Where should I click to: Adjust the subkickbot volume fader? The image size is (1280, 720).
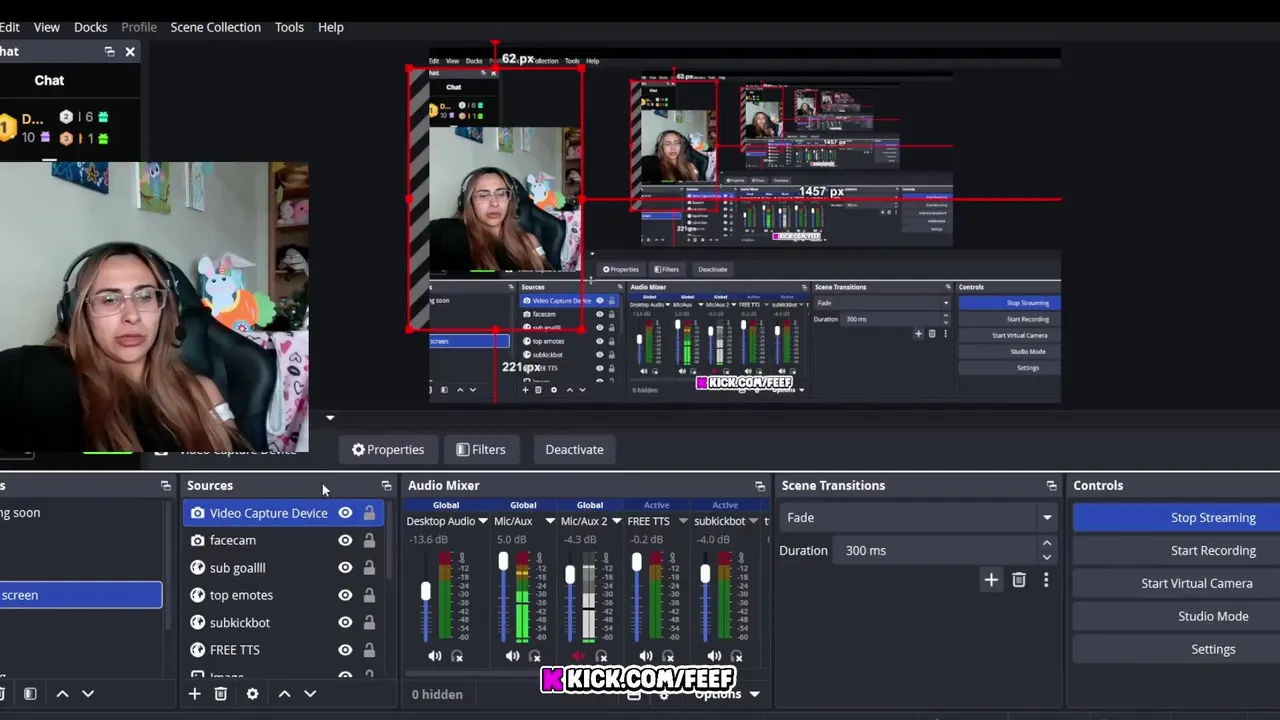click(705, 574)
